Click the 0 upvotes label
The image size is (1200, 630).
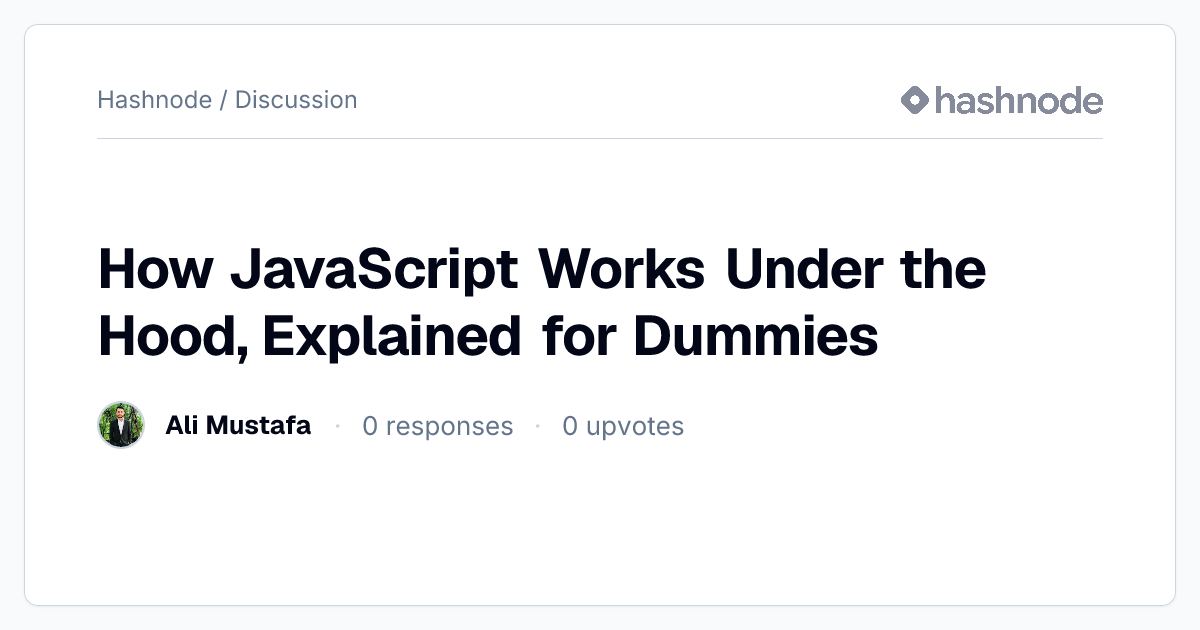pyautogui.click(x=623, y=427)
